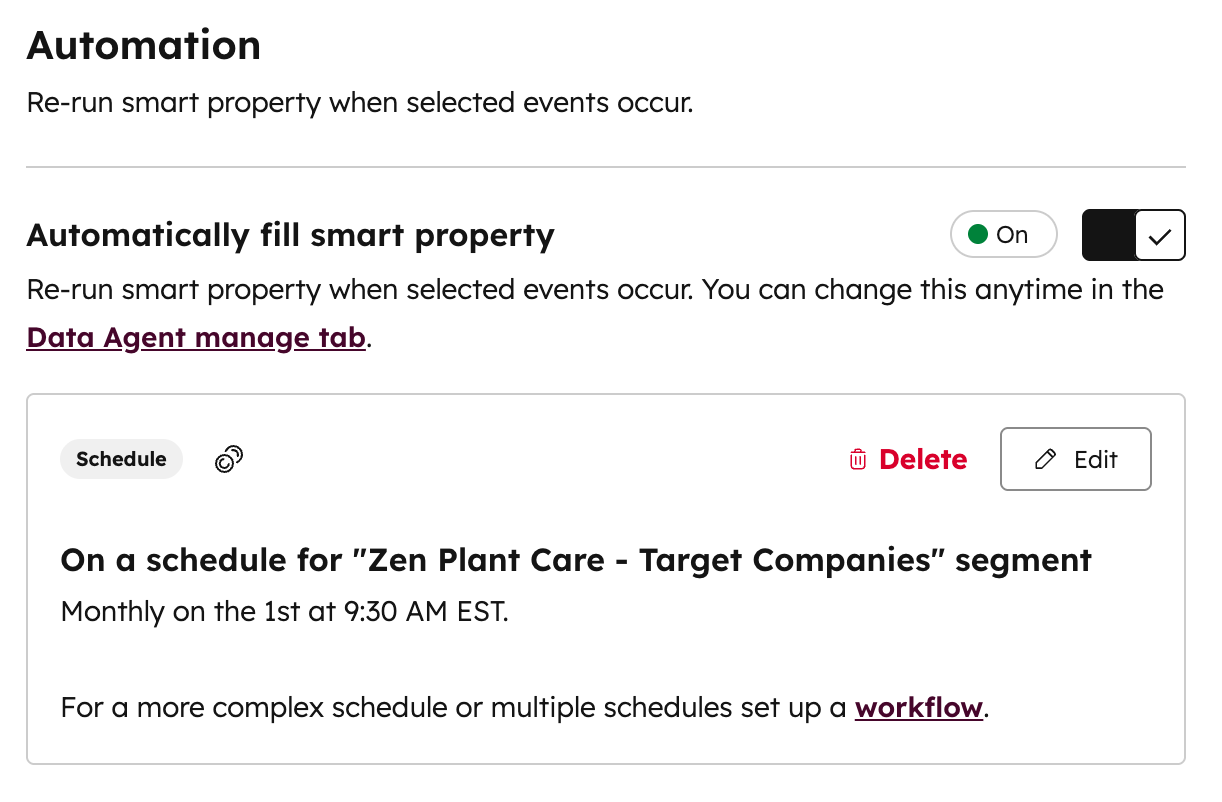This screenshot has width=1222, height=802.
Task: Click the Automation section heading
Action: pyautogui.click(x=144, y=46)
